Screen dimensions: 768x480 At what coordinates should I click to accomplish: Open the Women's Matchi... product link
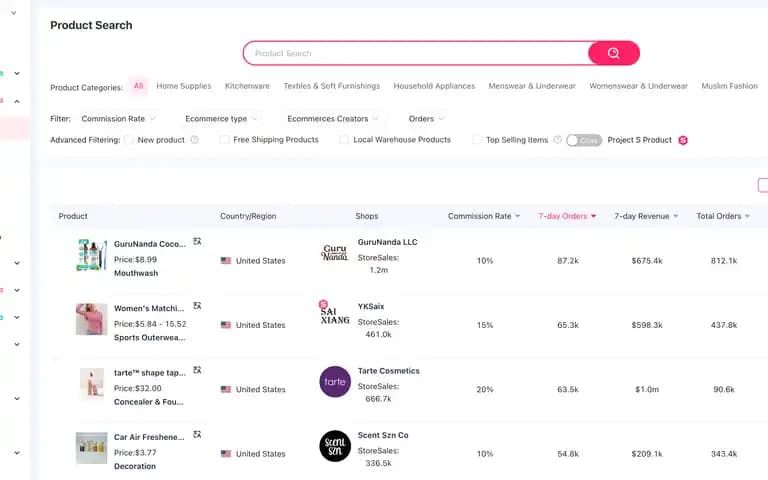click(x=149, y=309)
